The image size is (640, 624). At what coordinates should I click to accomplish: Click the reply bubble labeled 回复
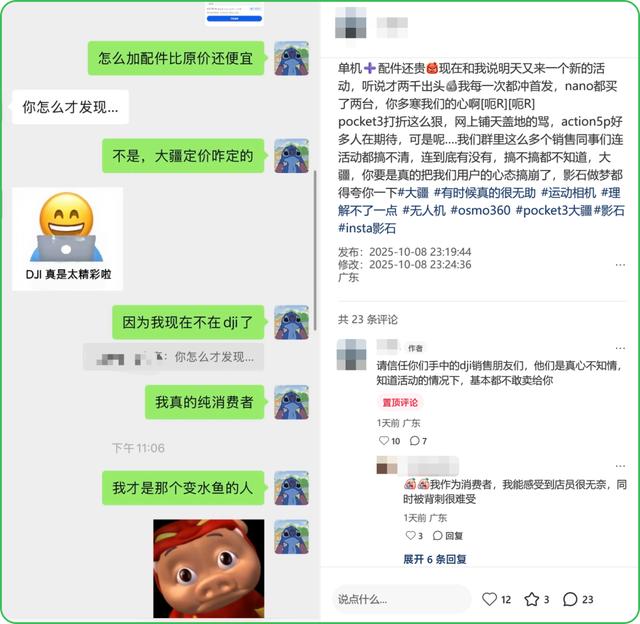pyautogui.click(x=448, y=535)
